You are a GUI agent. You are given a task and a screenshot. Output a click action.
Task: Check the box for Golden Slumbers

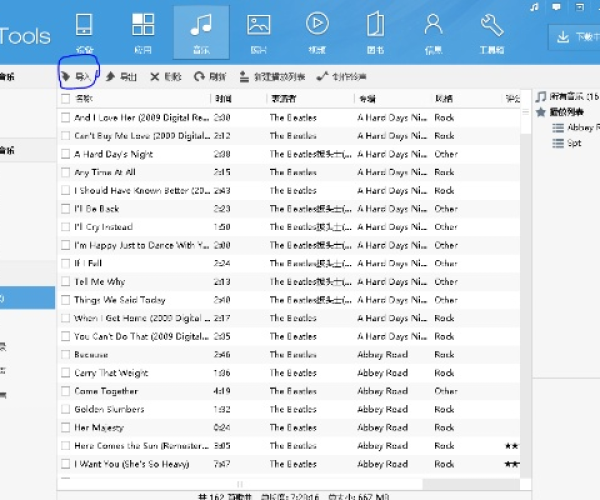65,409
